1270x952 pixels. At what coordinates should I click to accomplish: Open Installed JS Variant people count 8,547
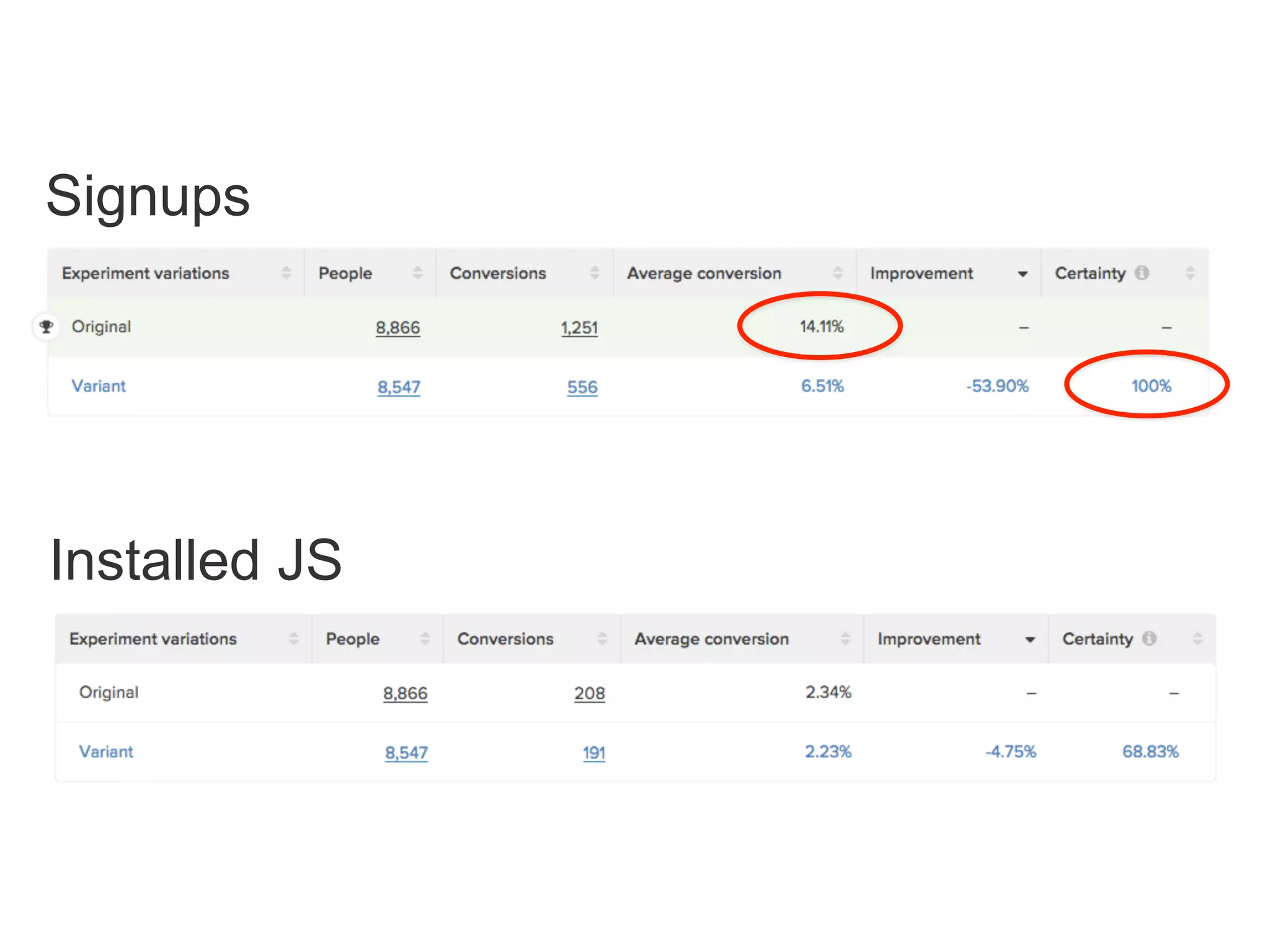coord(406,752)
